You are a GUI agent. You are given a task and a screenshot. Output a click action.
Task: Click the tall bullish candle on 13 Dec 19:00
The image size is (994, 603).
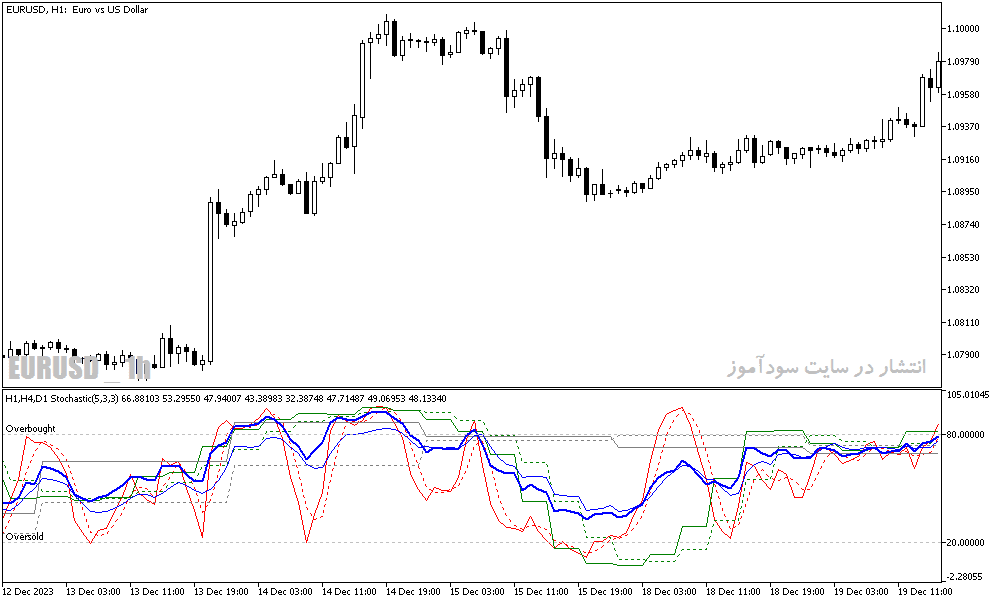click(210, 280)
